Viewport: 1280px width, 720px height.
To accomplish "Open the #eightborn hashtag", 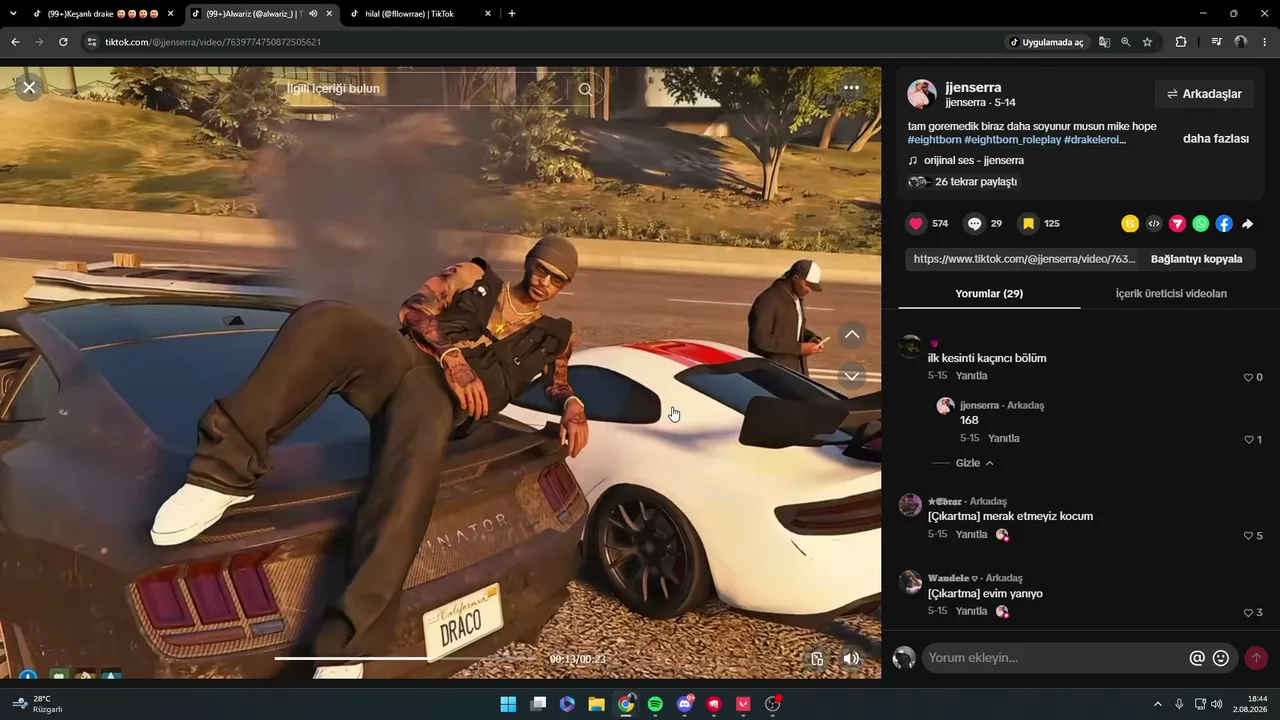I will [x=934, y=140].
